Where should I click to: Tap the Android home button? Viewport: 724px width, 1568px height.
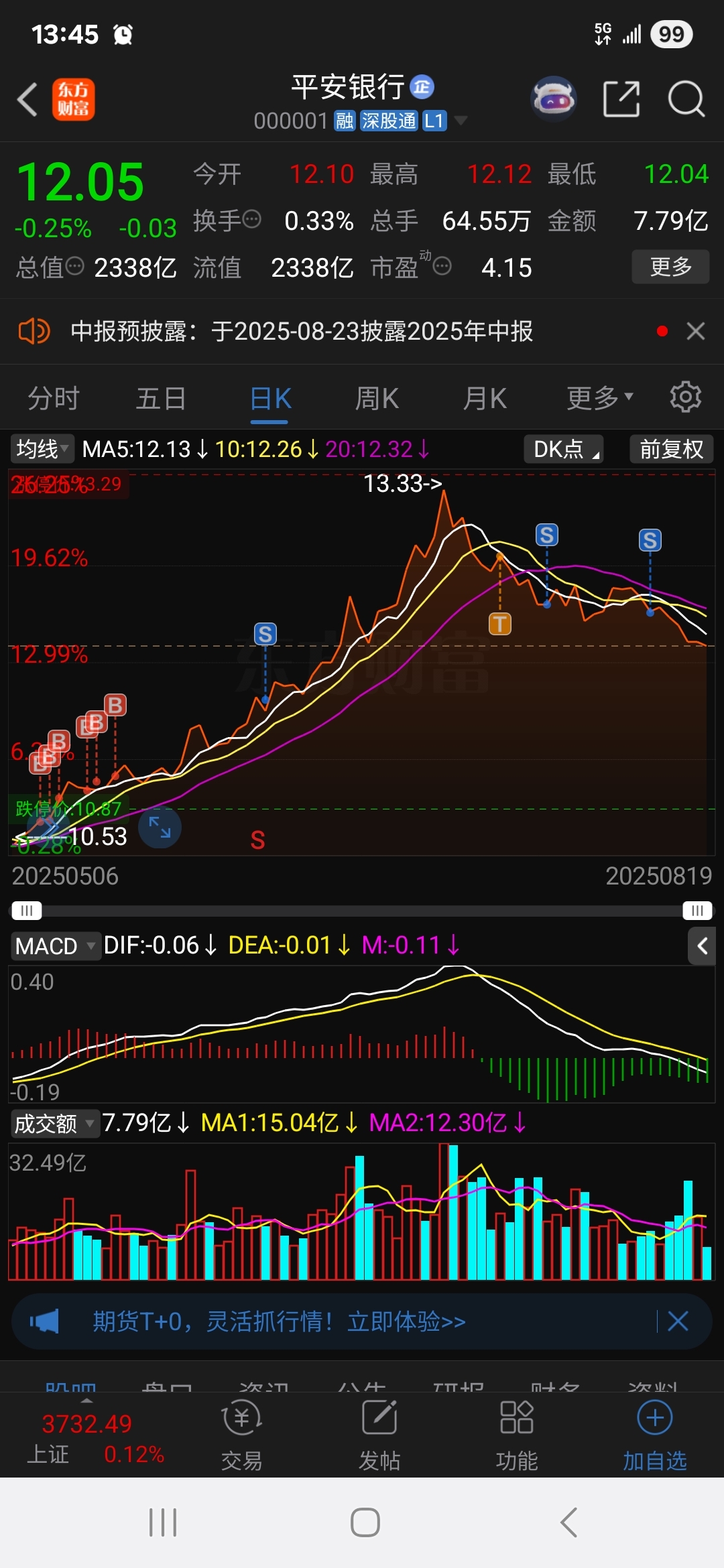365,1522
